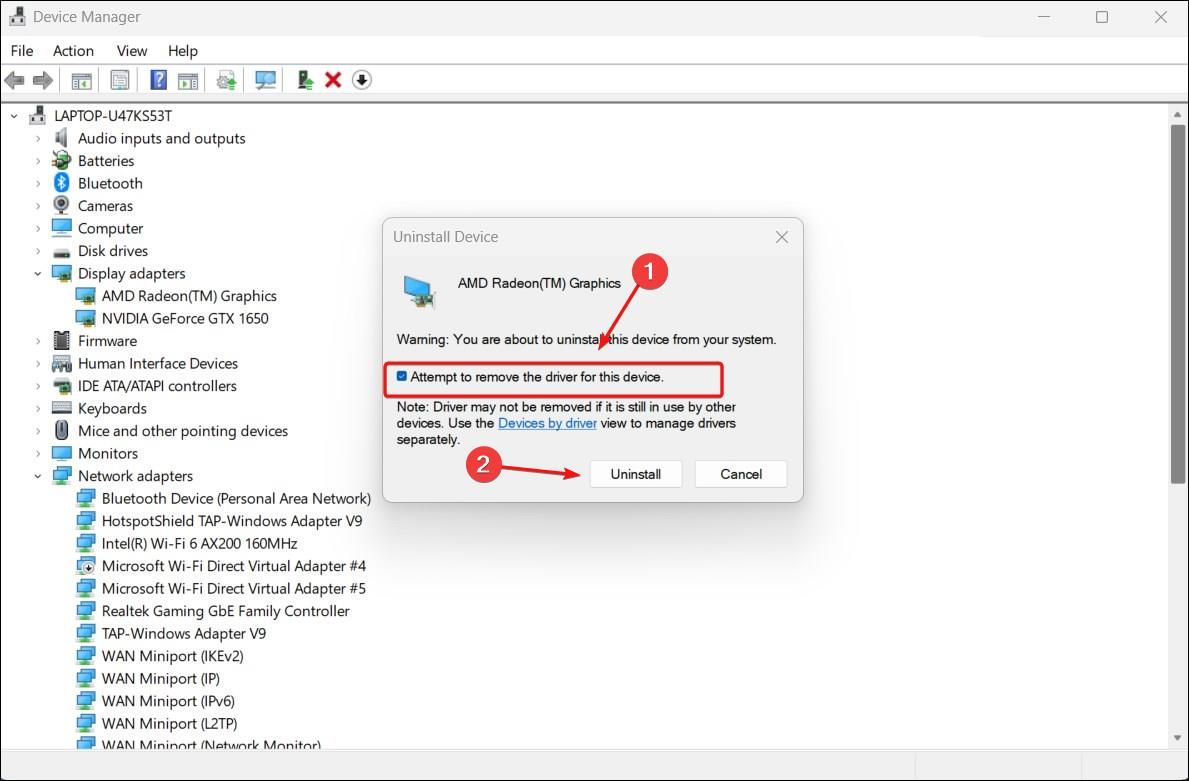The height and width of the screenshot is (781, 1189).
Task: Cancel the Uninstall Device dialog
Action: [x=740, y=473]
